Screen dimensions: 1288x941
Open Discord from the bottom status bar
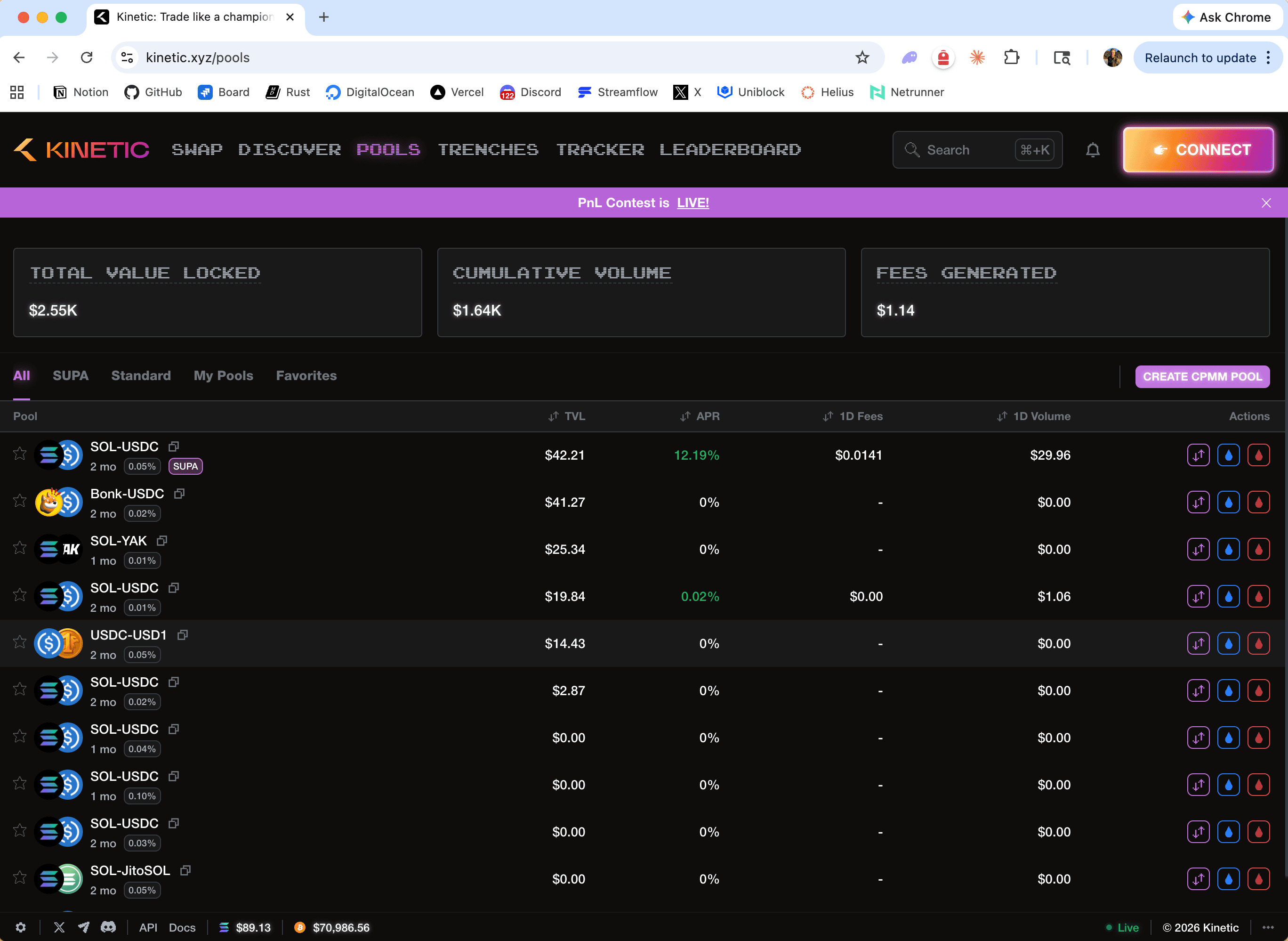point(109,927)
